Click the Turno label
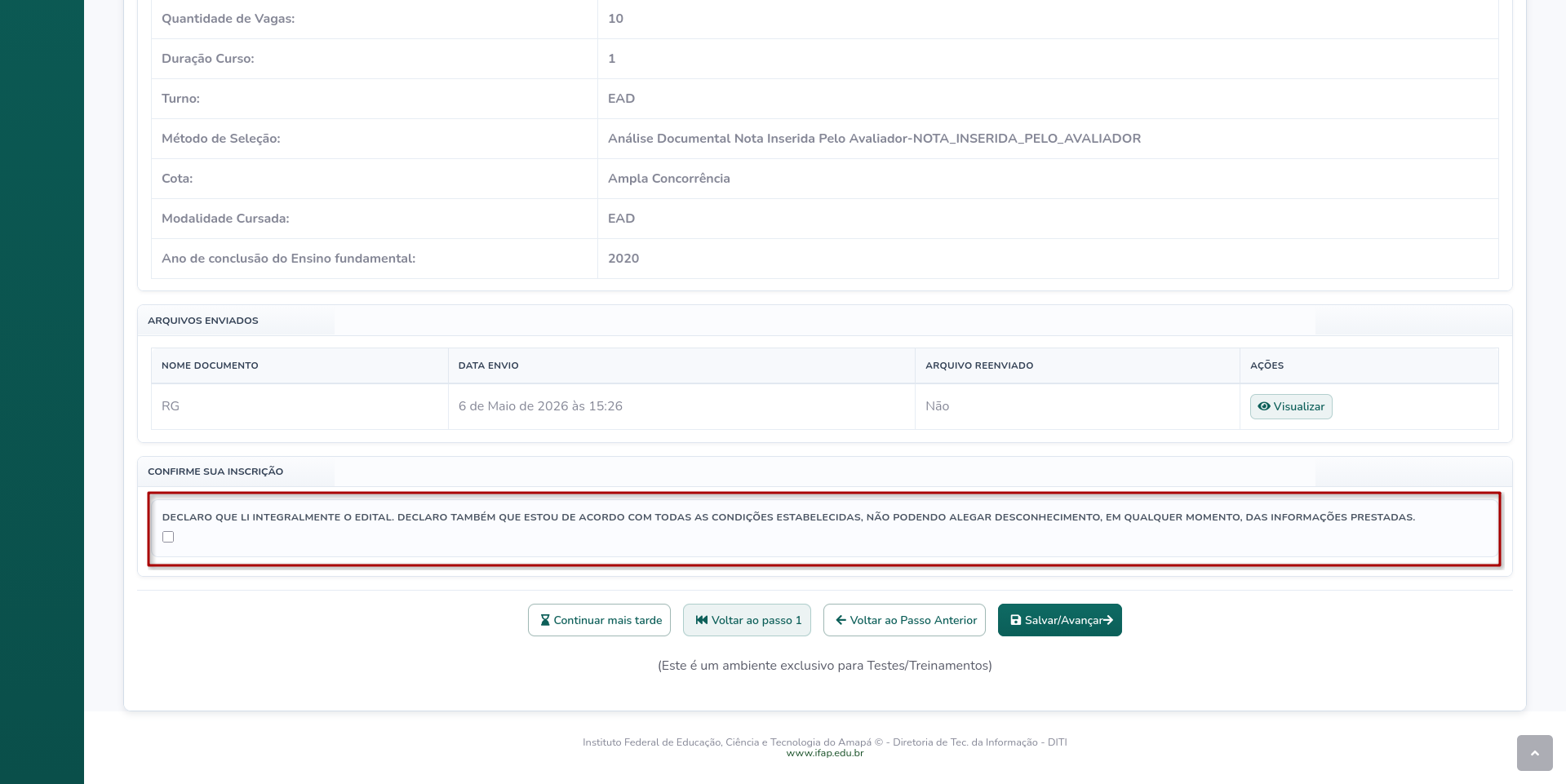The image size is (1566, 784). 180,99
